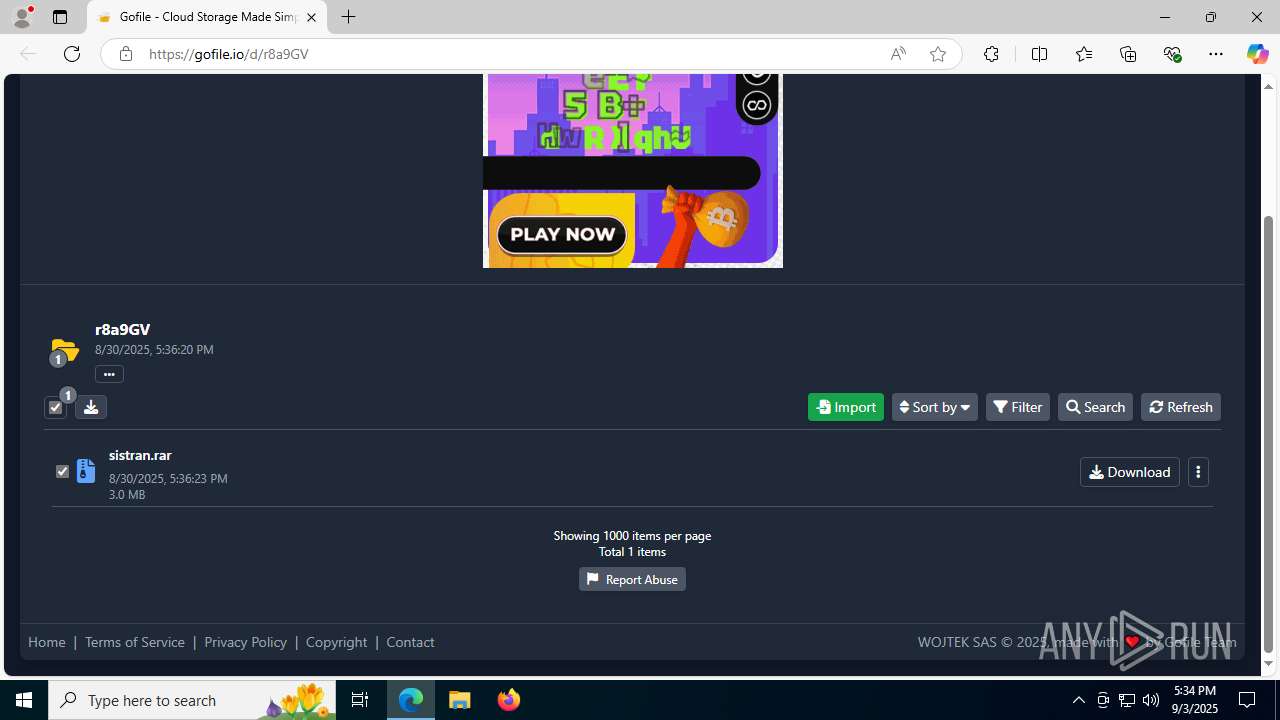Screen dimensions: 1280x720
Task: Open sistran.rar more options kebab menu
Action: [x=1198, y=472]
